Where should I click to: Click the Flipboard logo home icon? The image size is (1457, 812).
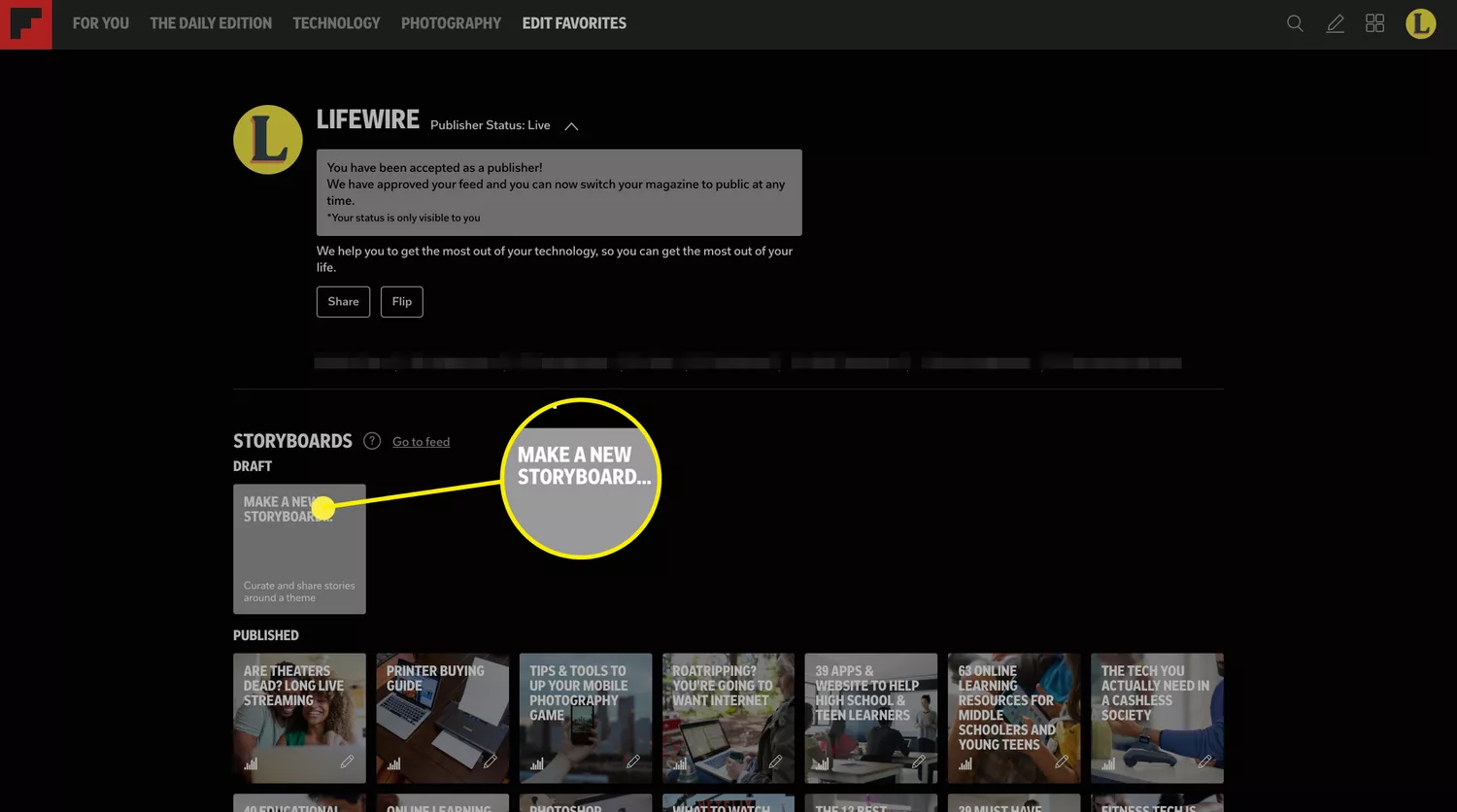pyautogui.click(x=25, y=24)
